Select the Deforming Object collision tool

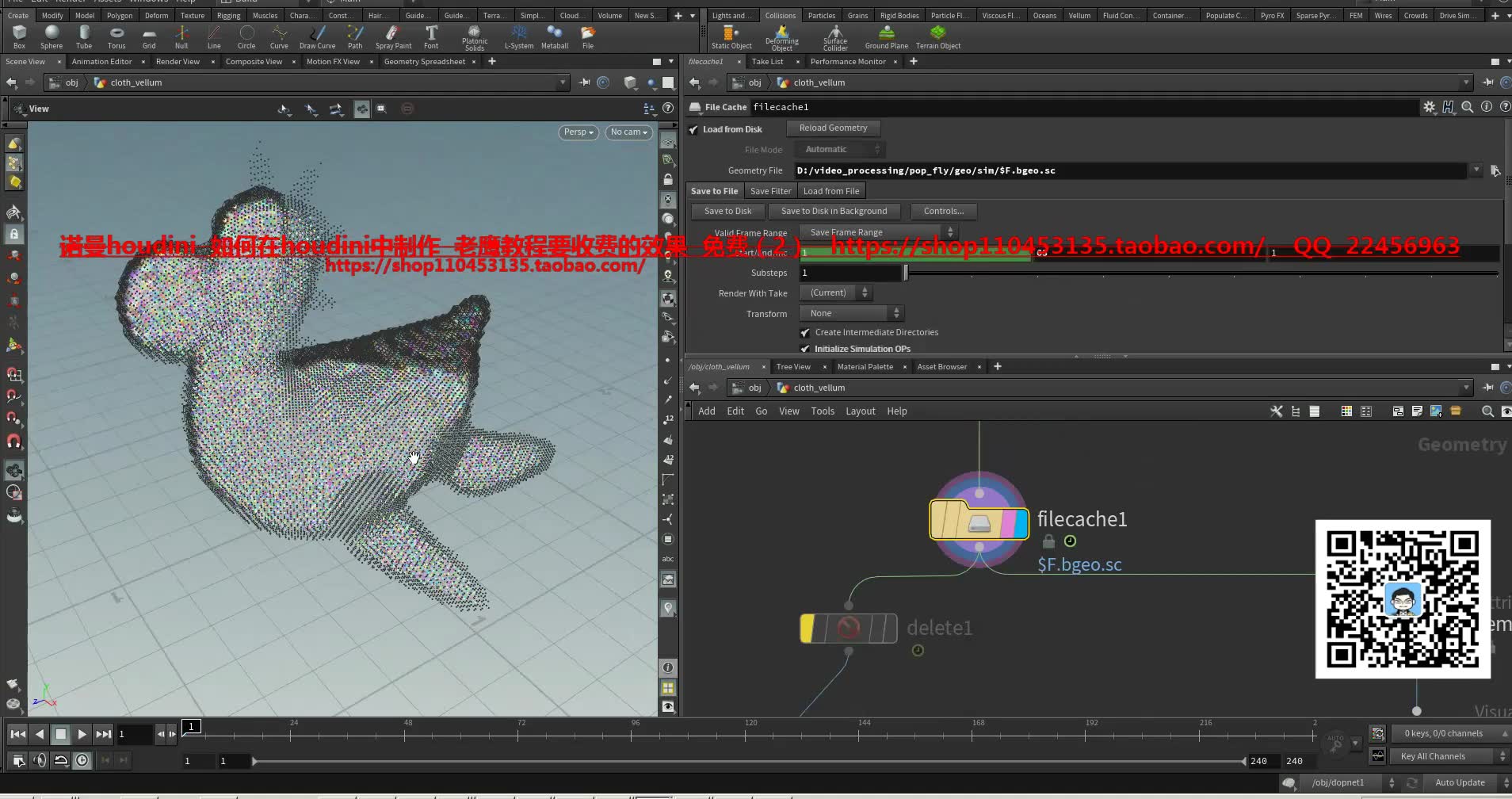click(x=781, y=37)
